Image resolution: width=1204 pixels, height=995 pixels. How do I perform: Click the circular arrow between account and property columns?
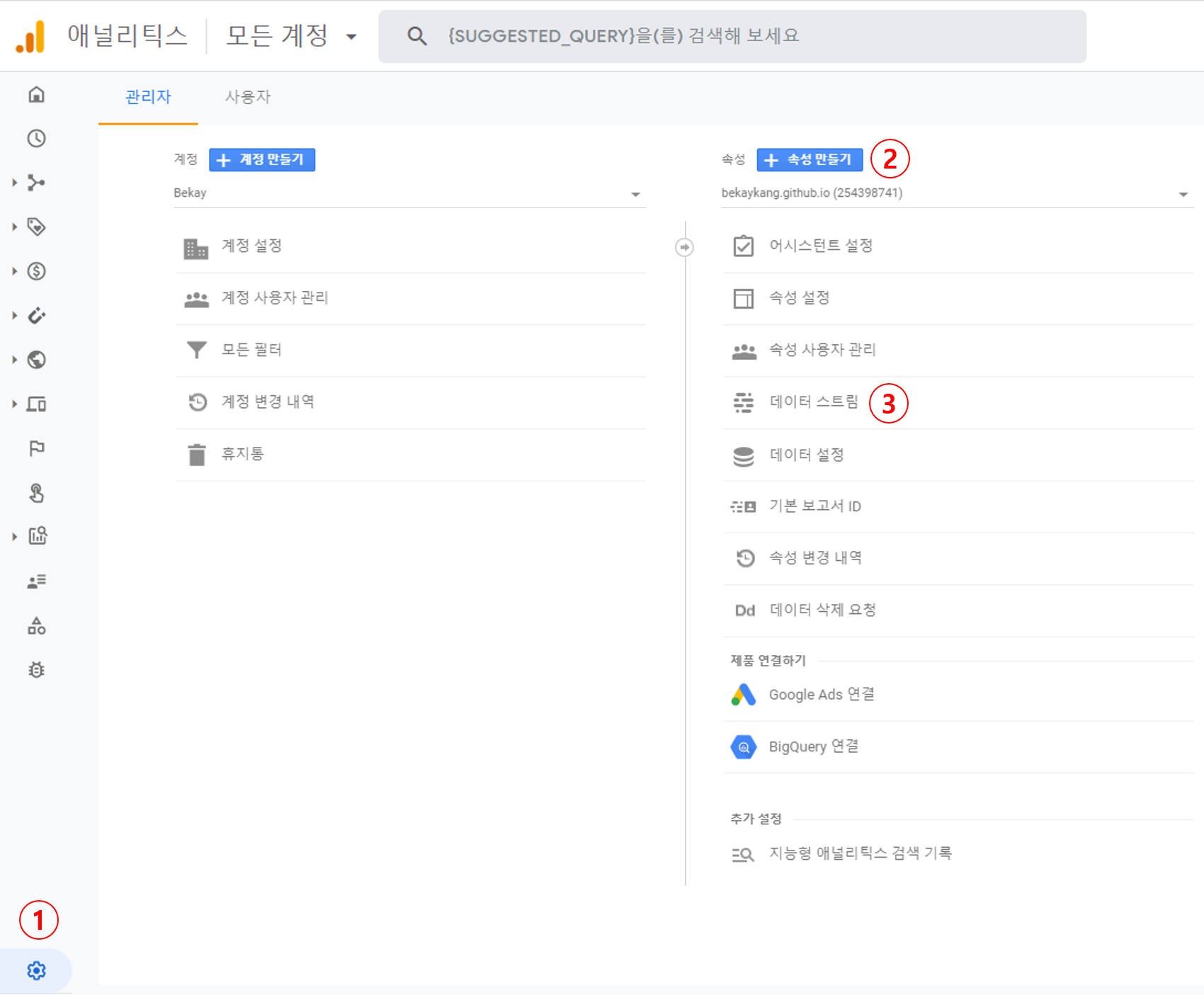[x=684, y=247]
